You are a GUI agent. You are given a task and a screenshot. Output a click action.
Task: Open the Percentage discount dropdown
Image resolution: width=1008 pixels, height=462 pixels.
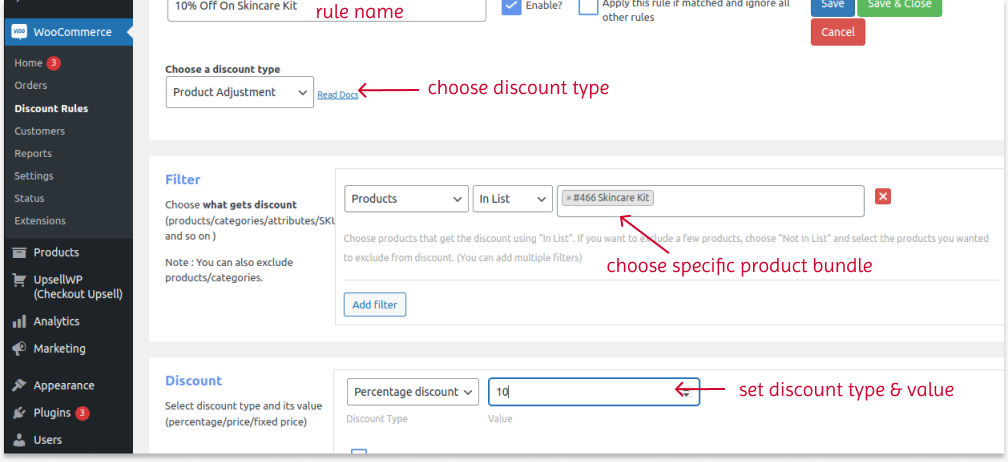point(413,391)
